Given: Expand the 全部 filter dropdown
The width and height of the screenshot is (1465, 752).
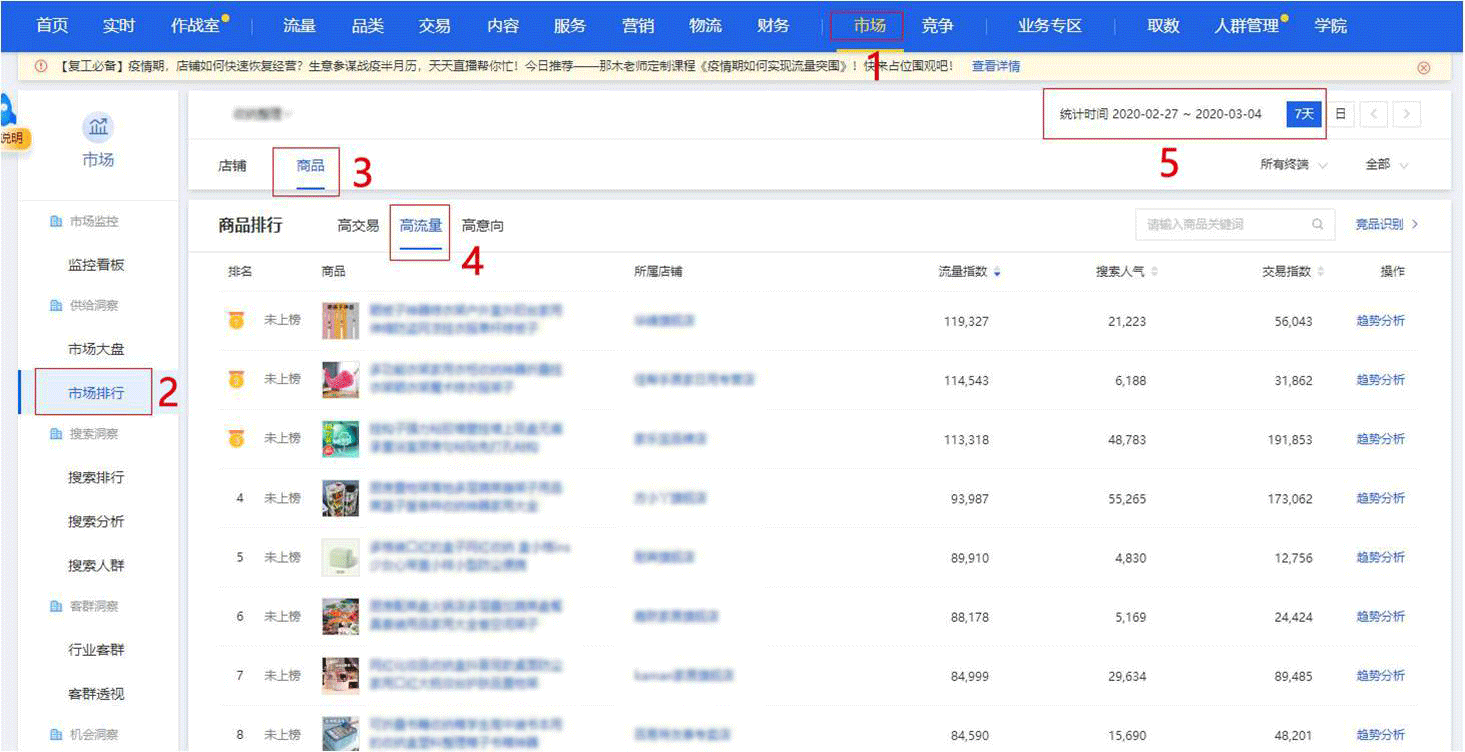Looking at the screenshot, I should 1386,165.
